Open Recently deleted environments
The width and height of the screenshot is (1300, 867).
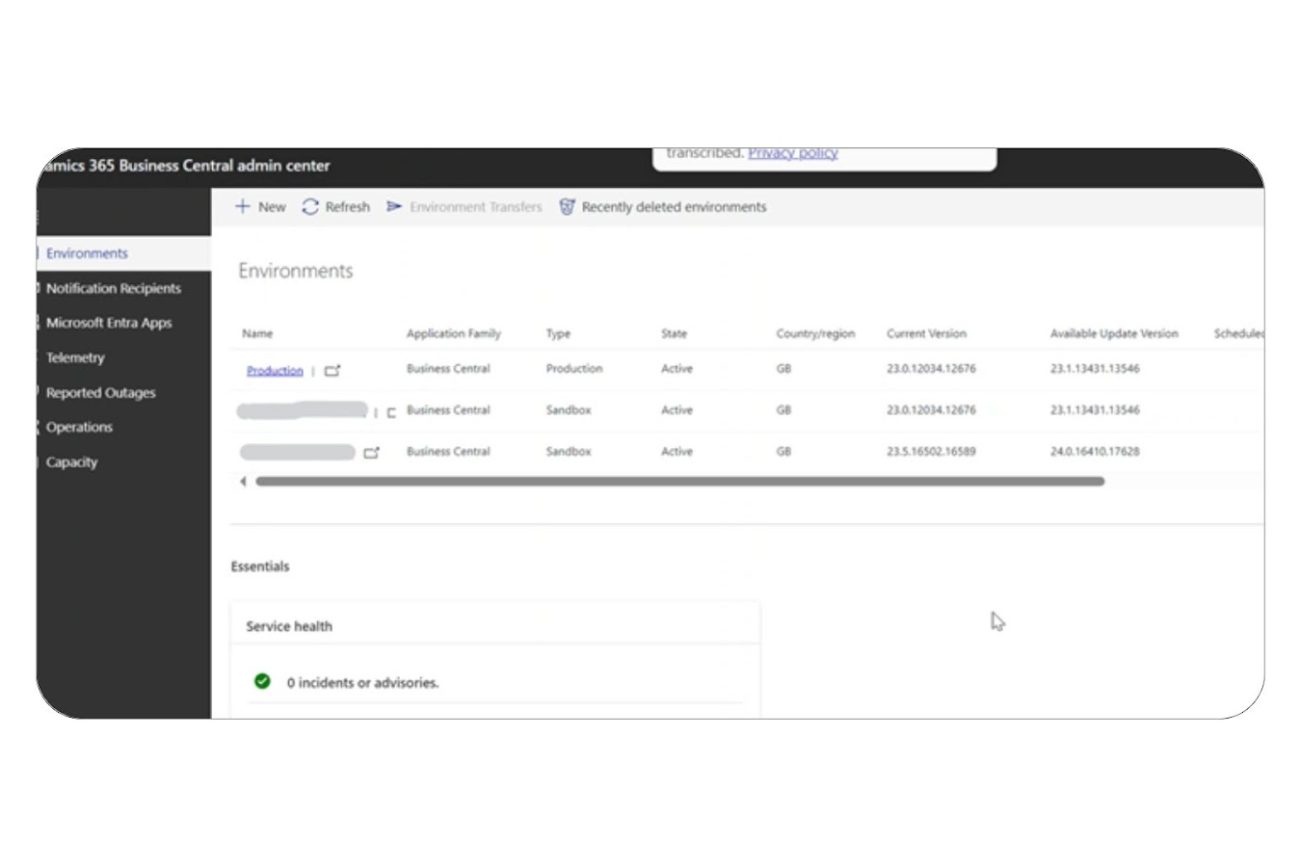tap(674, 207)
